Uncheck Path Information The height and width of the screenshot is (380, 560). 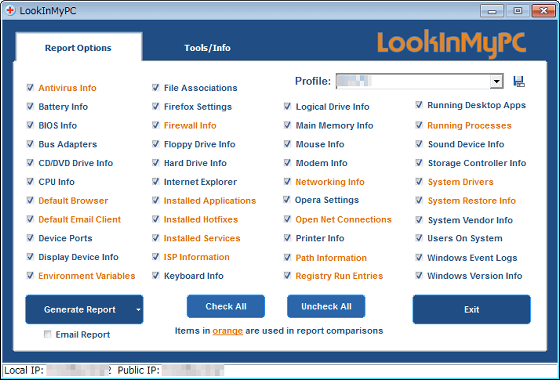(x=287, y=257)
